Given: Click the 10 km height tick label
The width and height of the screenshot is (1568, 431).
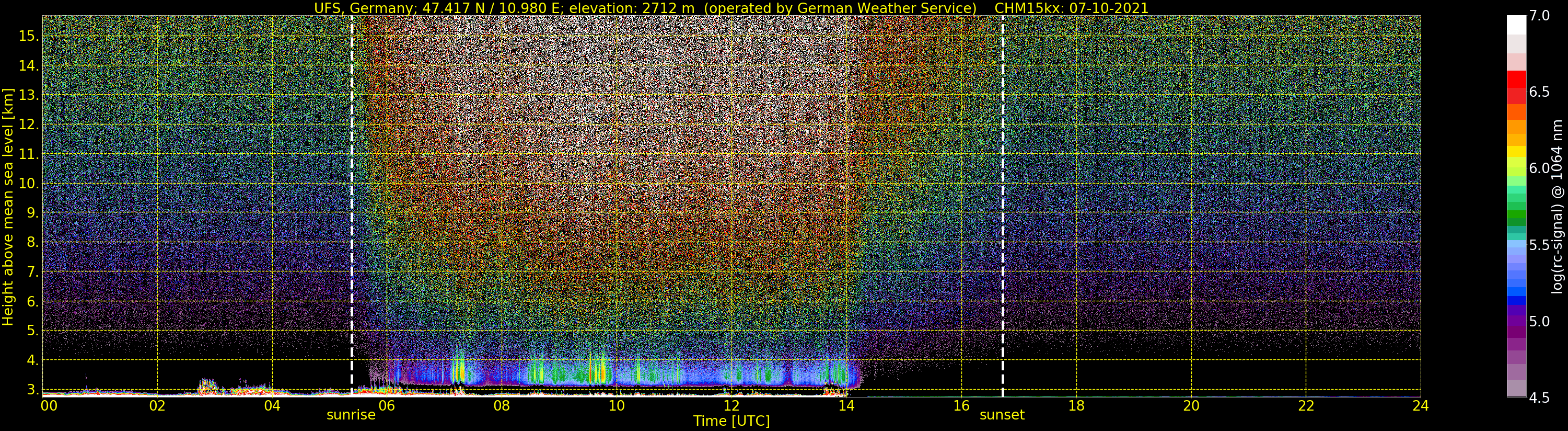Looking at the screenshot, I should pyautogui.click(x=29, y=184).
